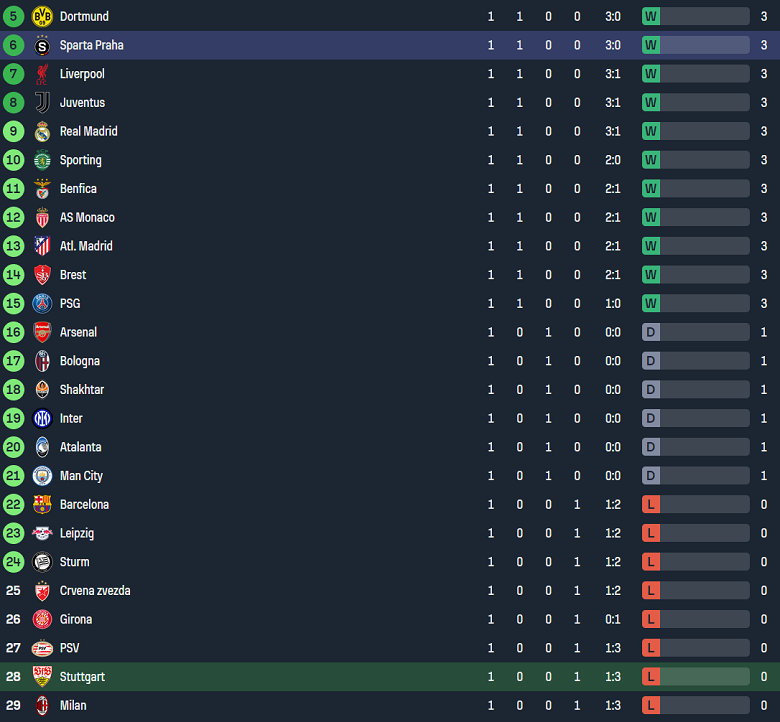This screenshot has width=780, height=722.
Task: Click the Dortmund club crest icon
Action: click(x=42, y=16)
